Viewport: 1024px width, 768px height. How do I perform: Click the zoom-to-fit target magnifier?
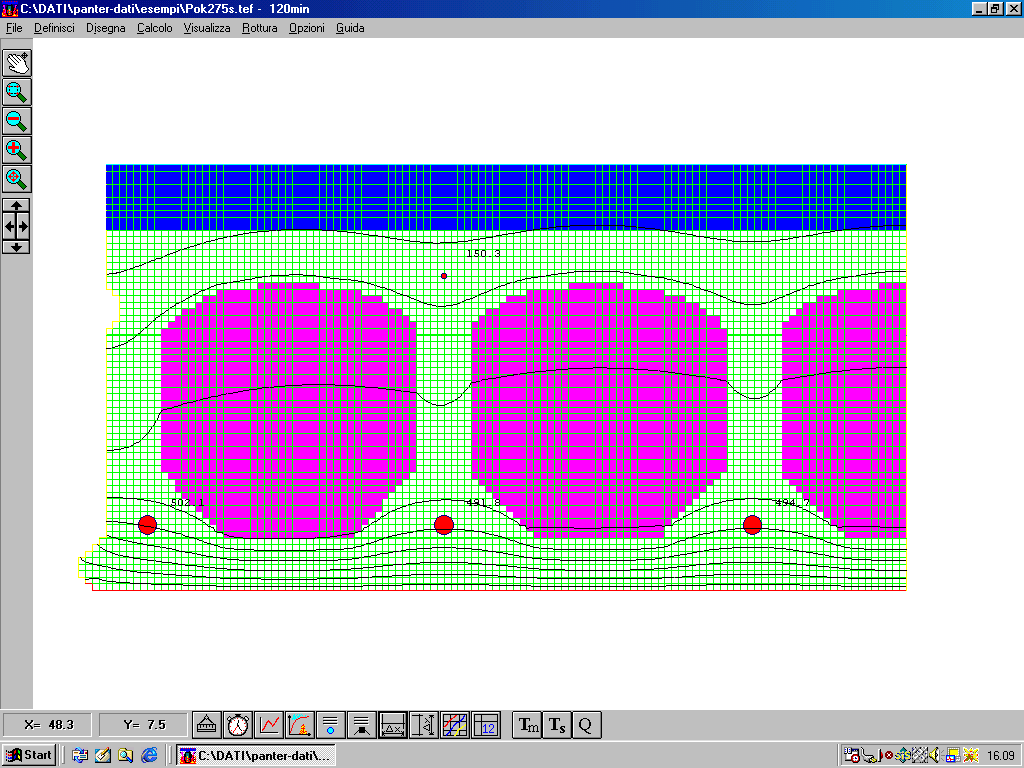(17, 179)
